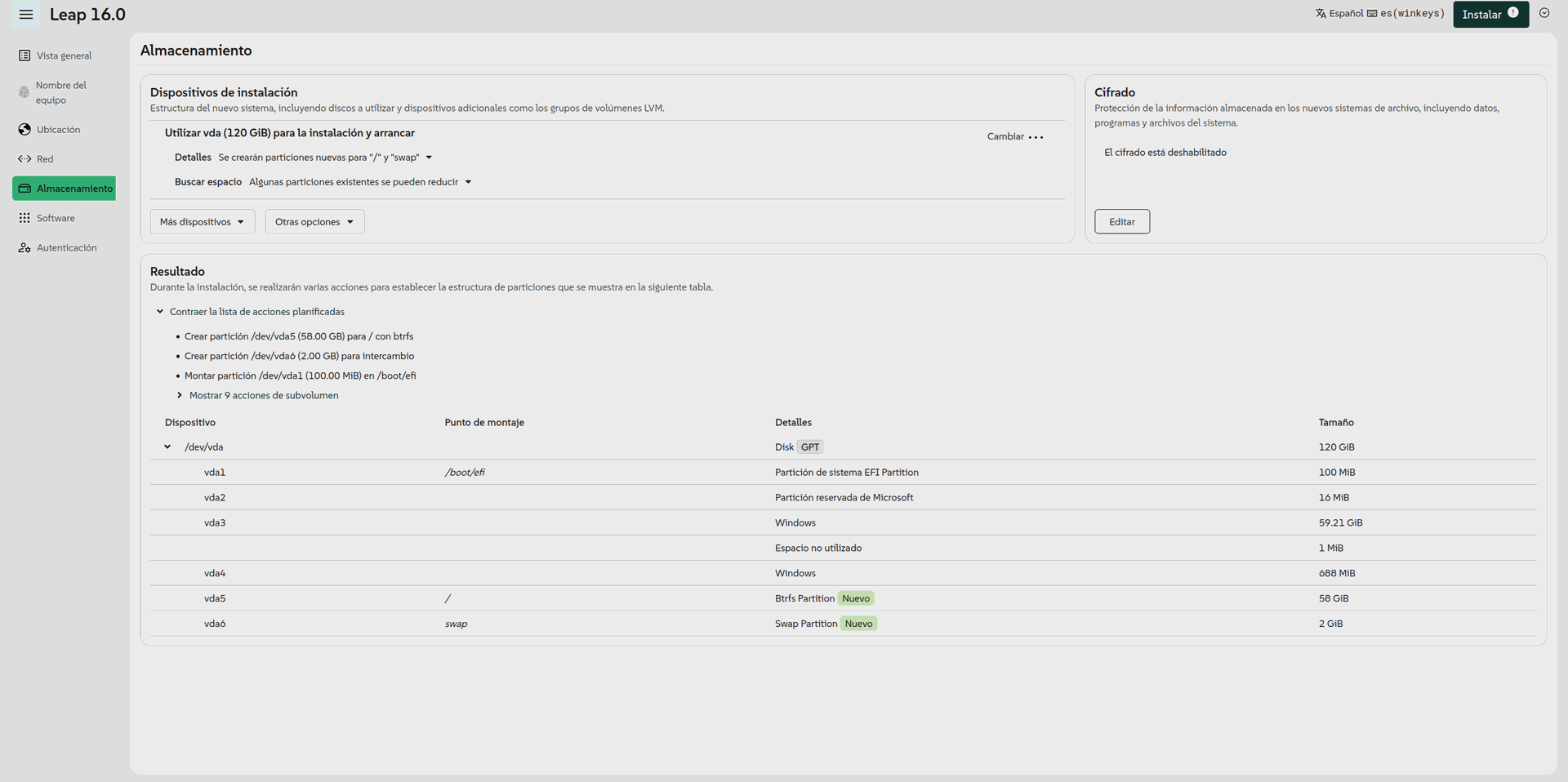The width and height of the screenshot is (1568, 782).
Task: Open the Más dispositivos dropdown
Action: tap(202, 222)
